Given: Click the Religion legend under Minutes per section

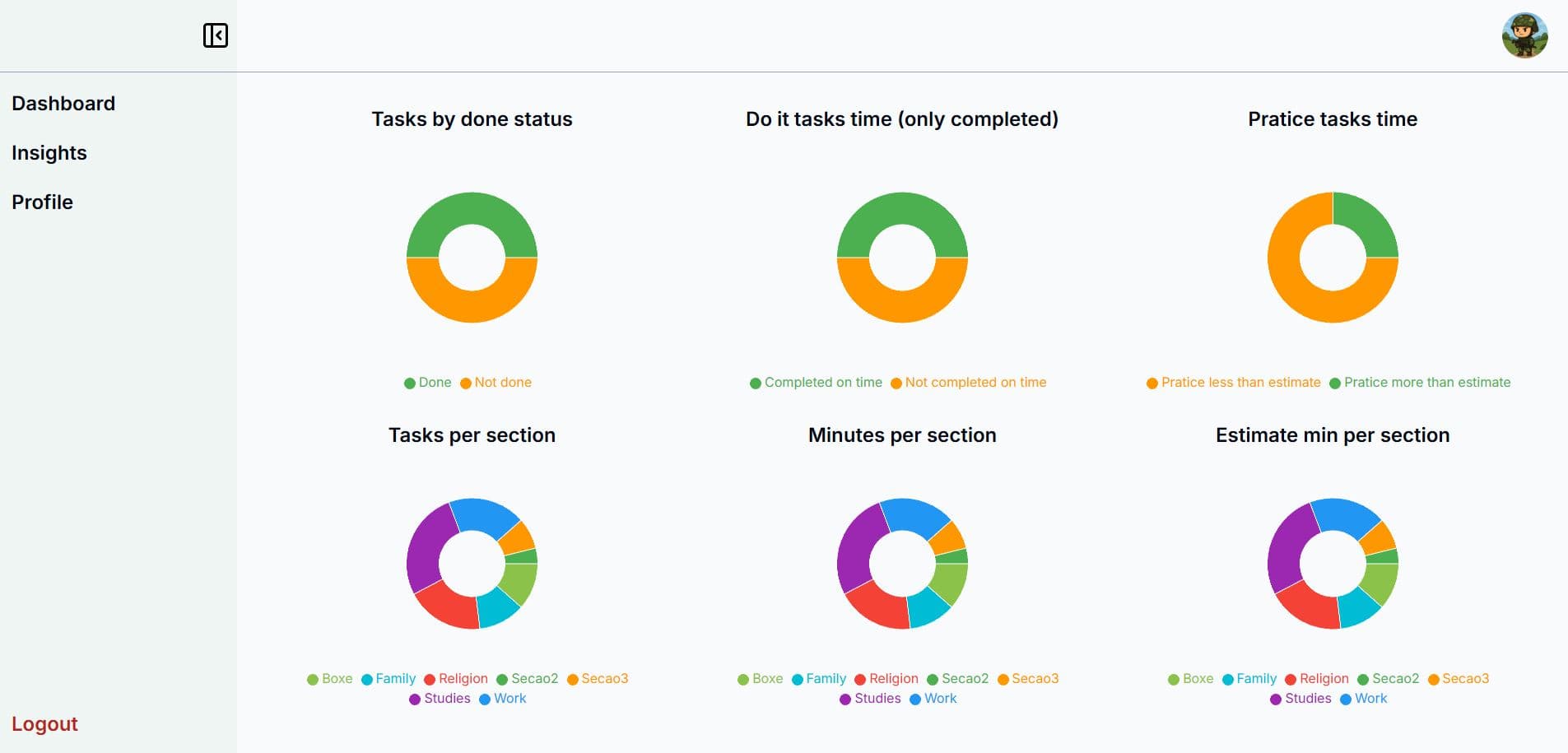Looking at the screenshot, I should click(x=886, y=679).
